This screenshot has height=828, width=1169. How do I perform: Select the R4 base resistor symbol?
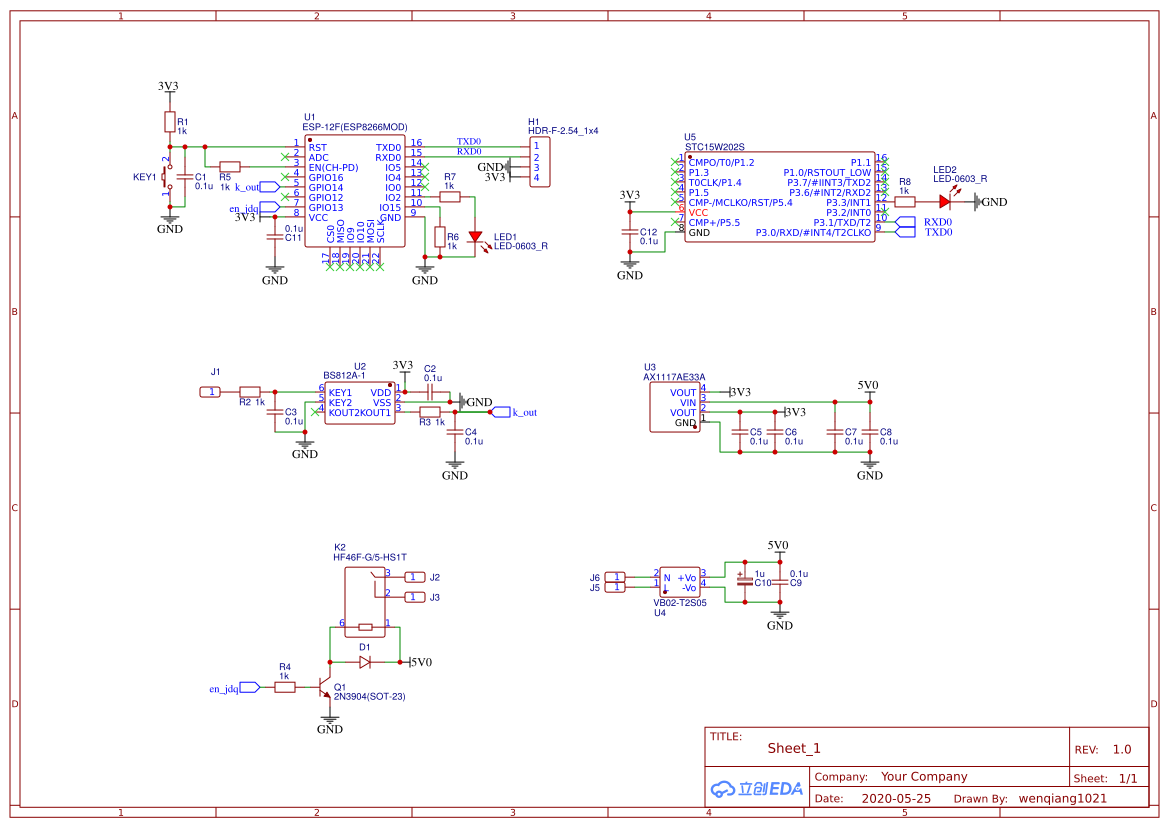[x=285, y=687]
